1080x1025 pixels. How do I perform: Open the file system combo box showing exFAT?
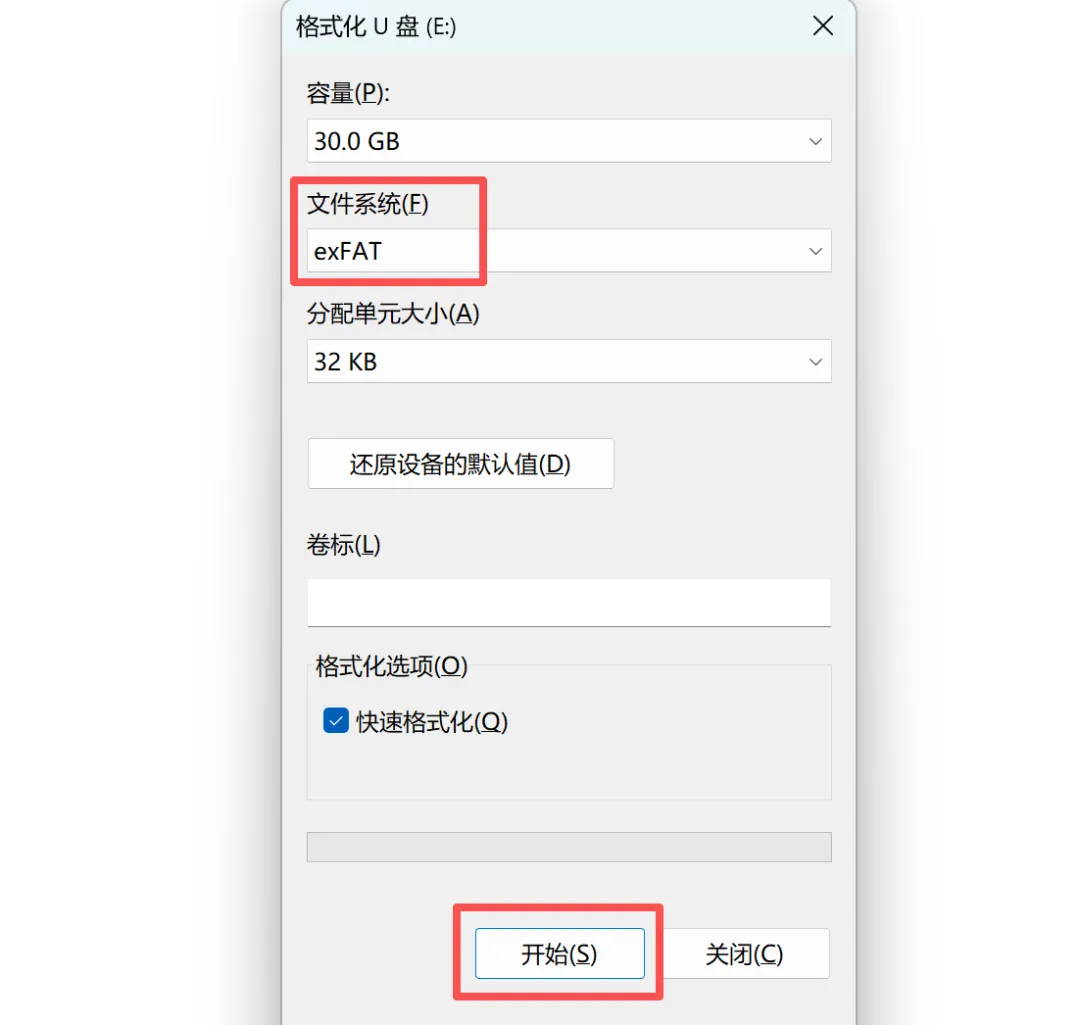click(x=569, y=251)
